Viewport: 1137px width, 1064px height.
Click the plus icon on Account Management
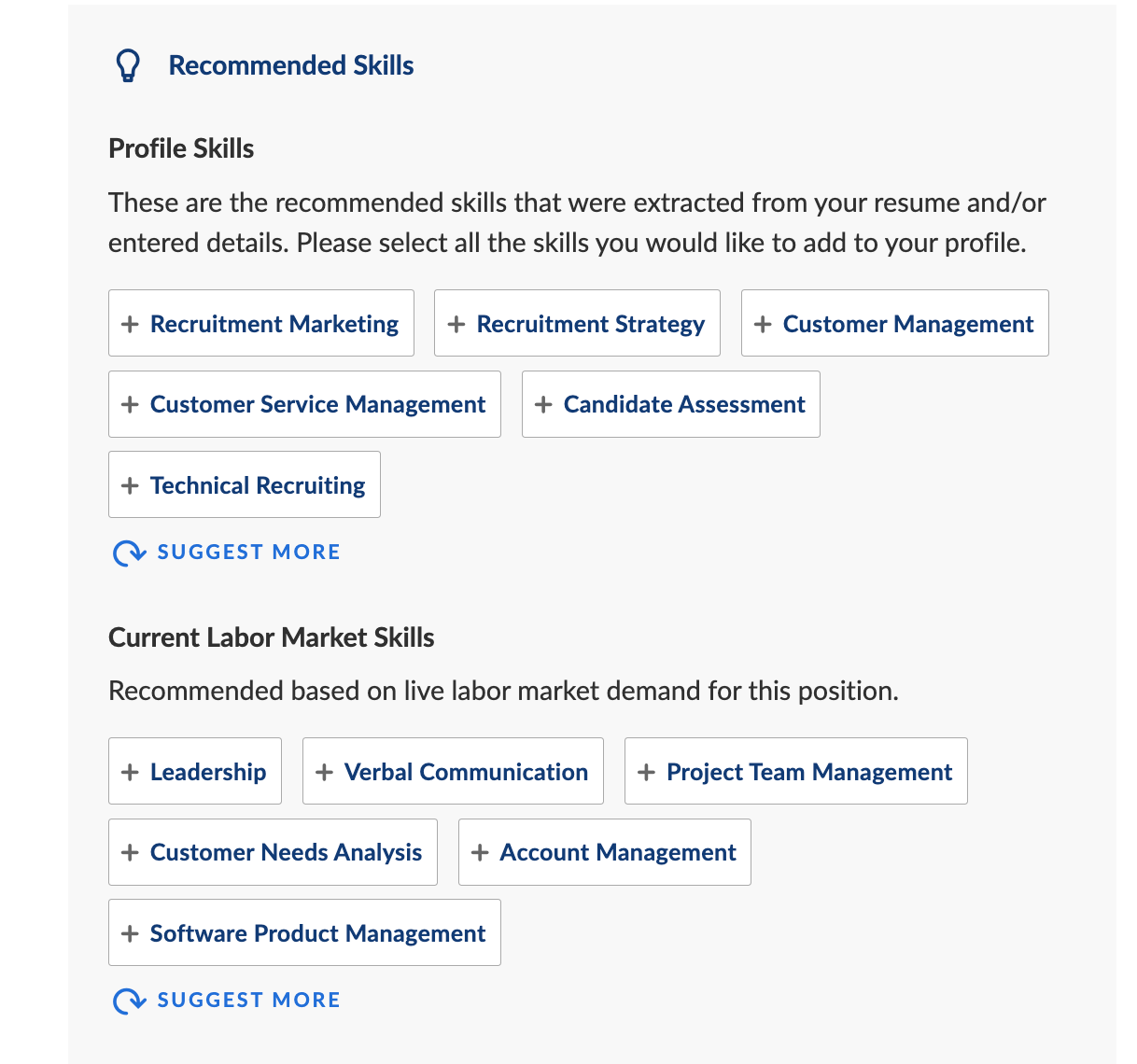[480, 852]
